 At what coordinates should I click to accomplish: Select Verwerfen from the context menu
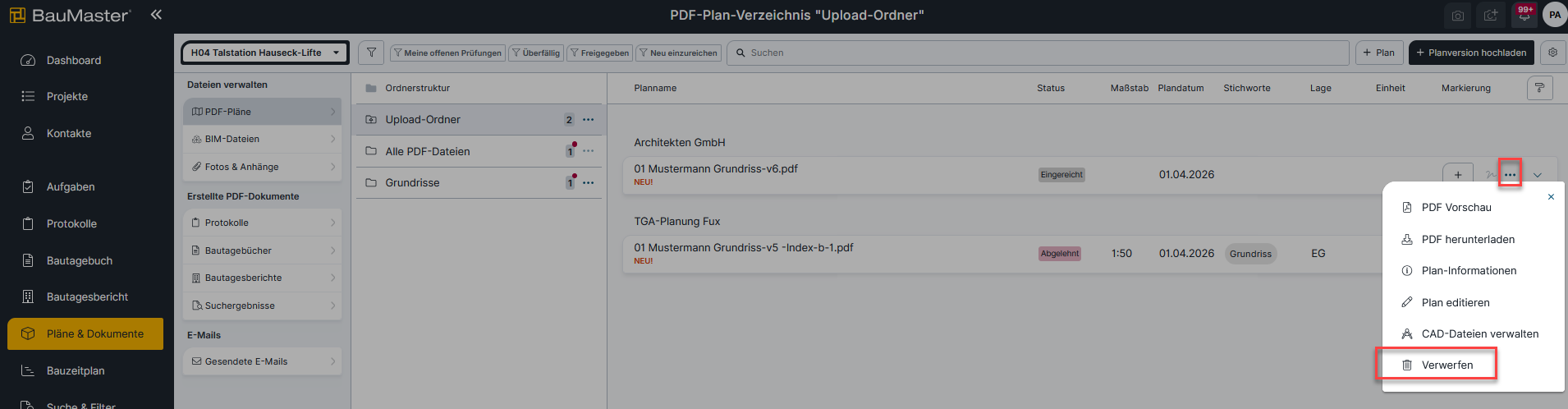coord(1447,365)
